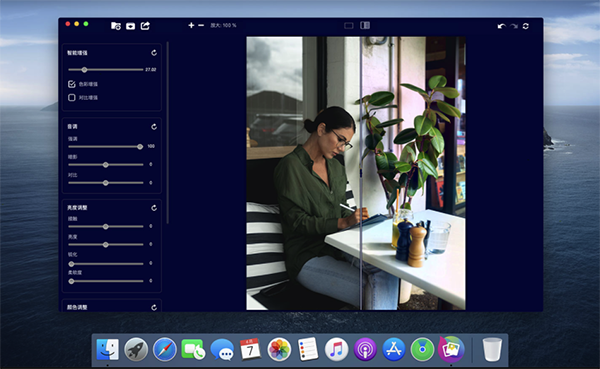This screenshot has height=369, width=600.
Task: Launch Safari from the dock
Action: pos(165,349)
